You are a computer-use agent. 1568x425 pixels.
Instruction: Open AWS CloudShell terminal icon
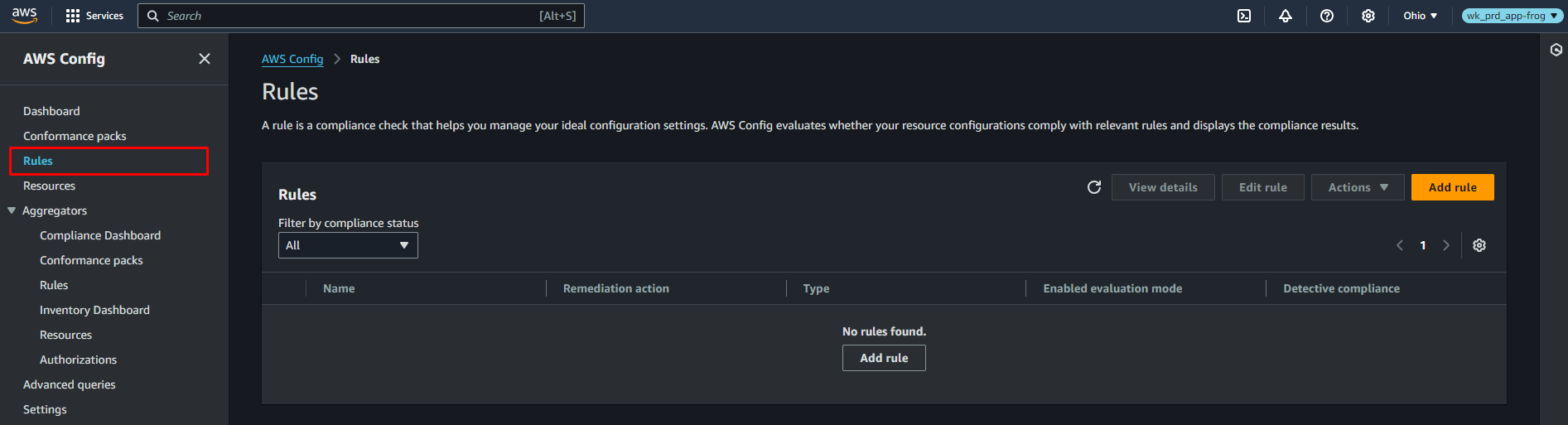pos(1244,16)
